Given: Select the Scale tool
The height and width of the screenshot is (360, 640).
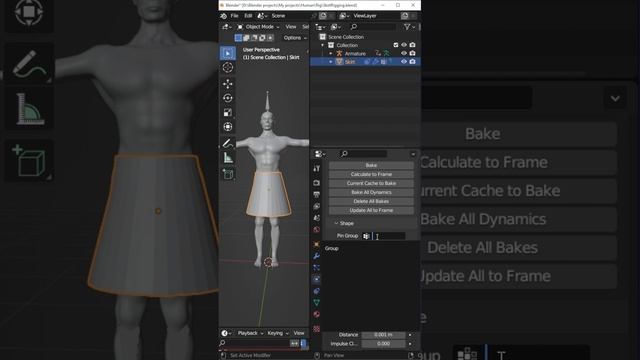Looking at the screenshot, I should click(x=228, y=112).
